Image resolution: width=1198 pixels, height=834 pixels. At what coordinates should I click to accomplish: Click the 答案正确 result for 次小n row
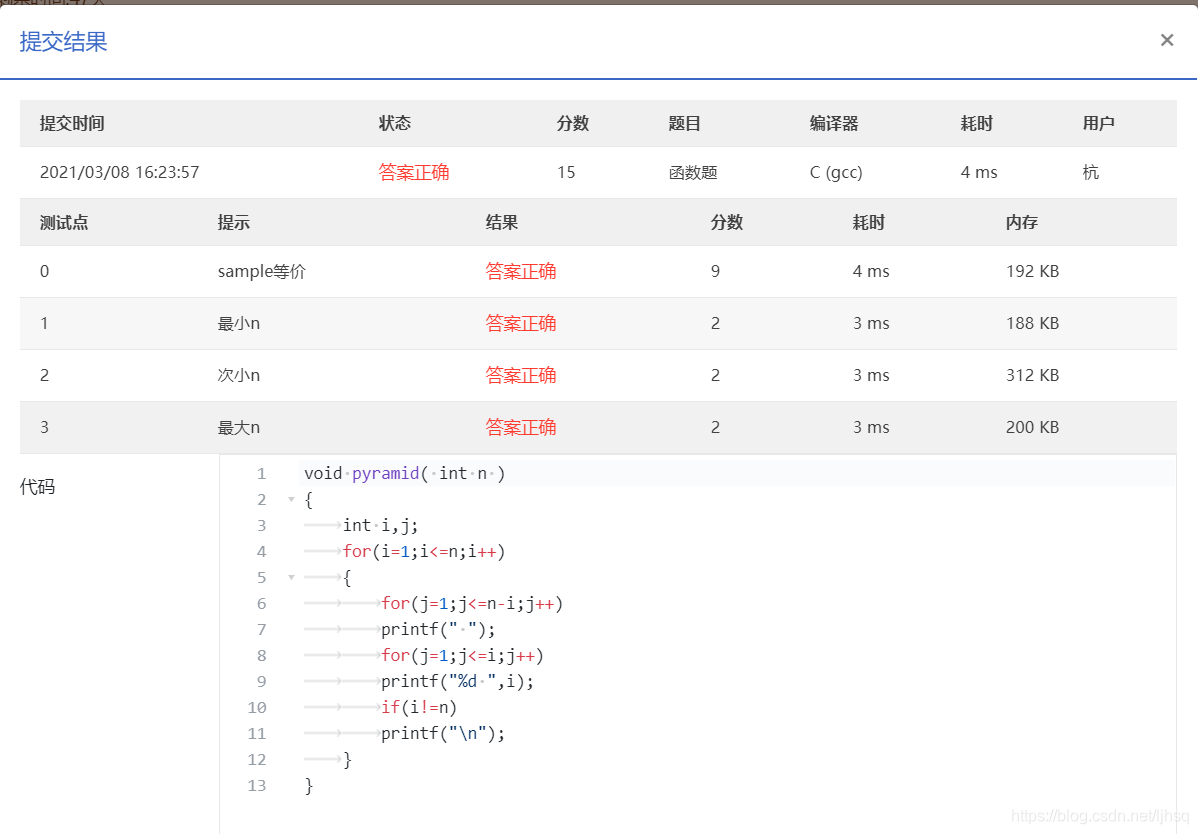(521, 375)
